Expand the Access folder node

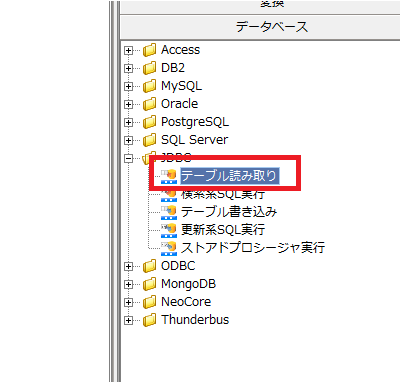pyautogui.click(x=128, y=51)
